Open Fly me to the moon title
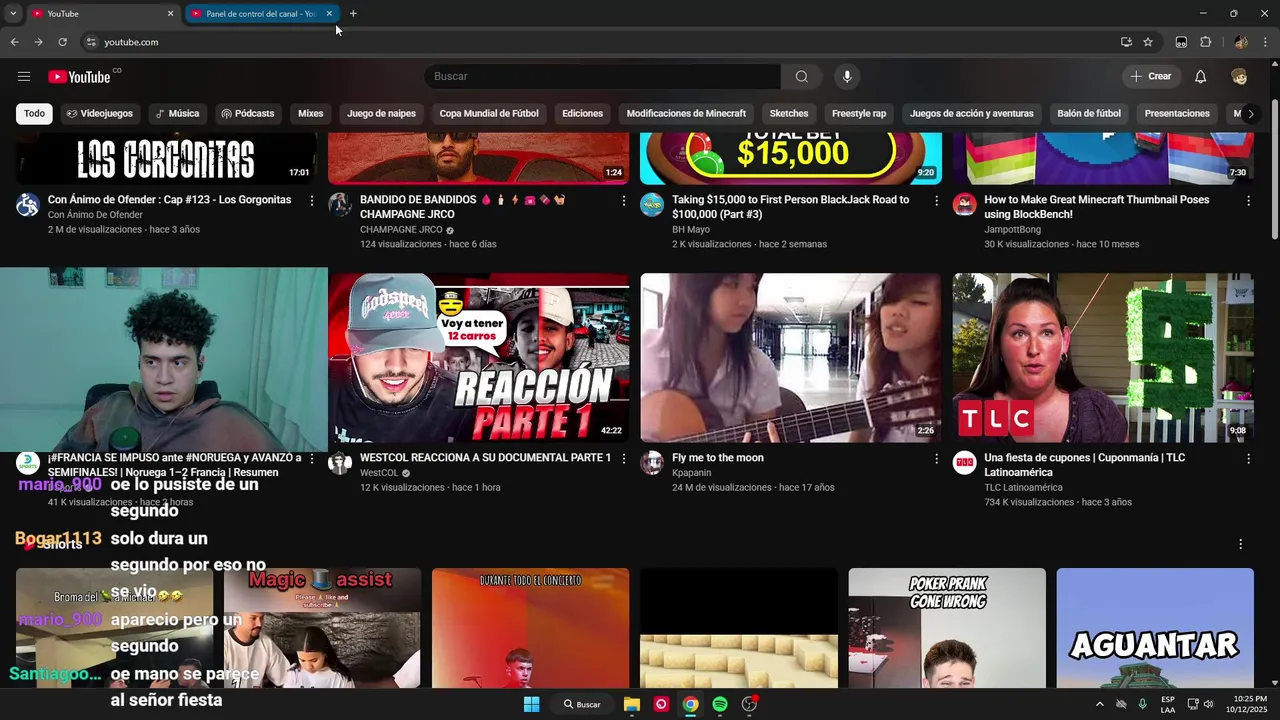This screenshot has width=1280, height=720. tap(718, 458)
